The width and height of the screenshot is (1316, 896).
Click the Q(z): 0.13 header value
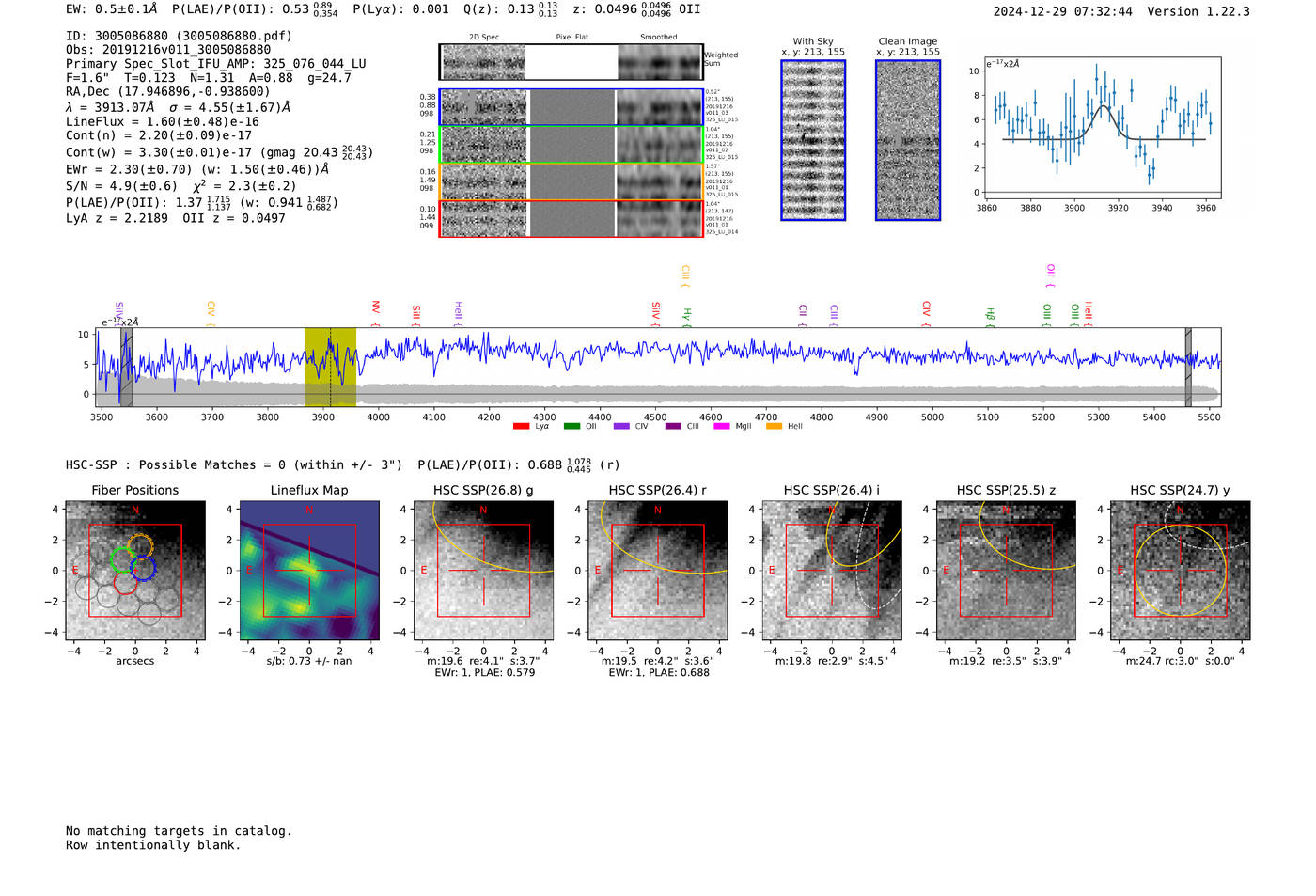tap(510, 8)
